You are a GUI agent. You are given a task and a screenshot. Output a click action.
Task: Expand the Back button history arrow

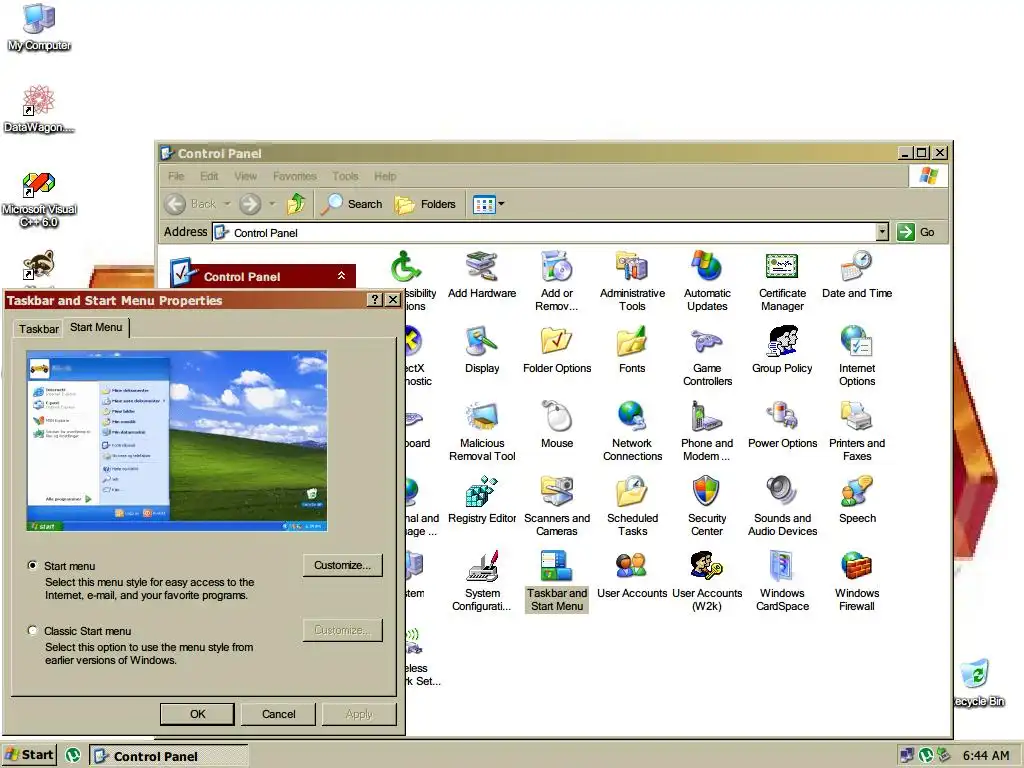(227, 204)
